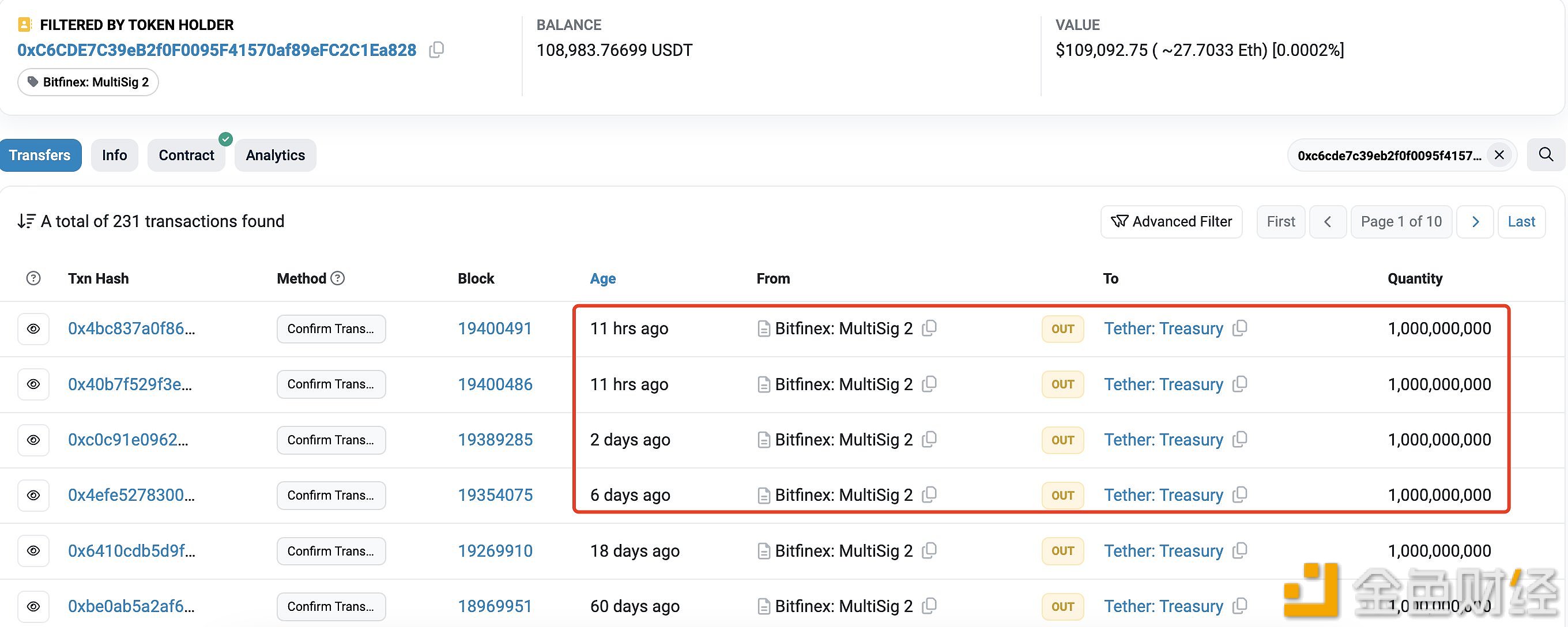Open the Analytics tab
The image size is (1568, 627).
tap(275, 155)
